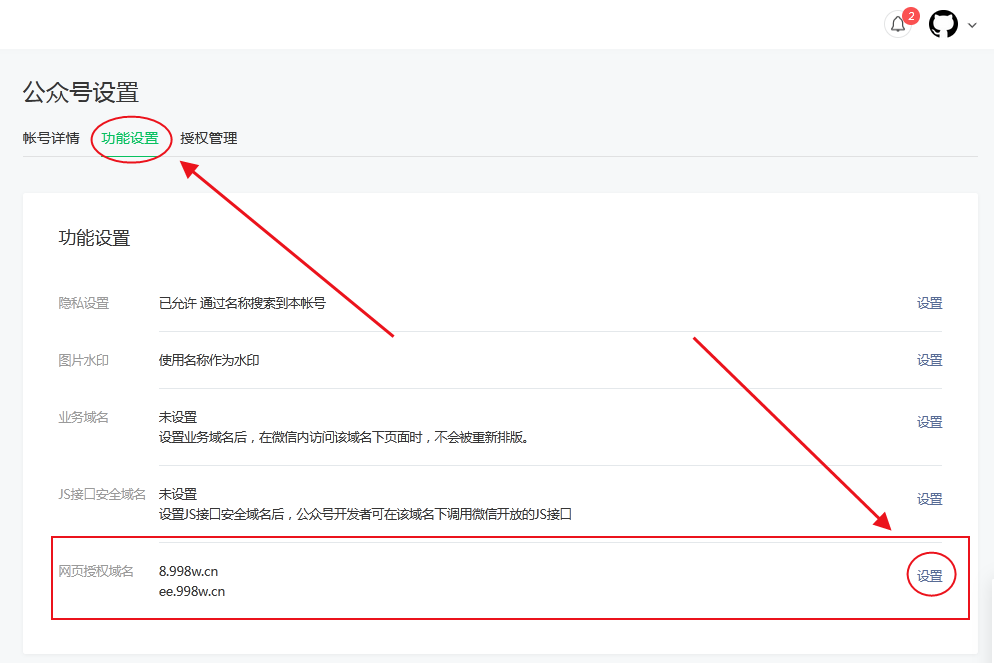Click the 公众号设置 page title
994x663 pixels.
[81, 93]
